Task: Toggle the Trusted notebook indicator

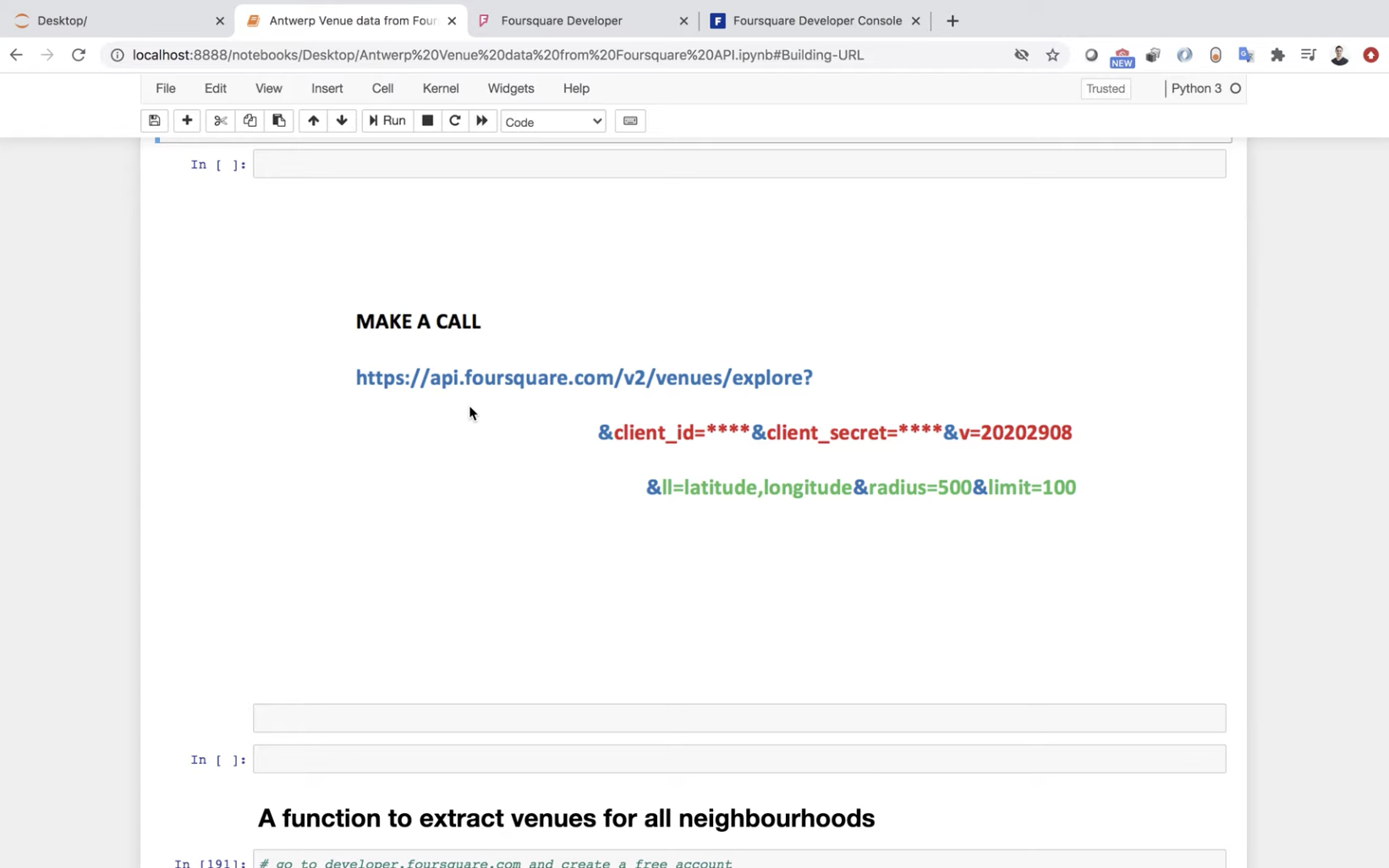Action: 1105,89
